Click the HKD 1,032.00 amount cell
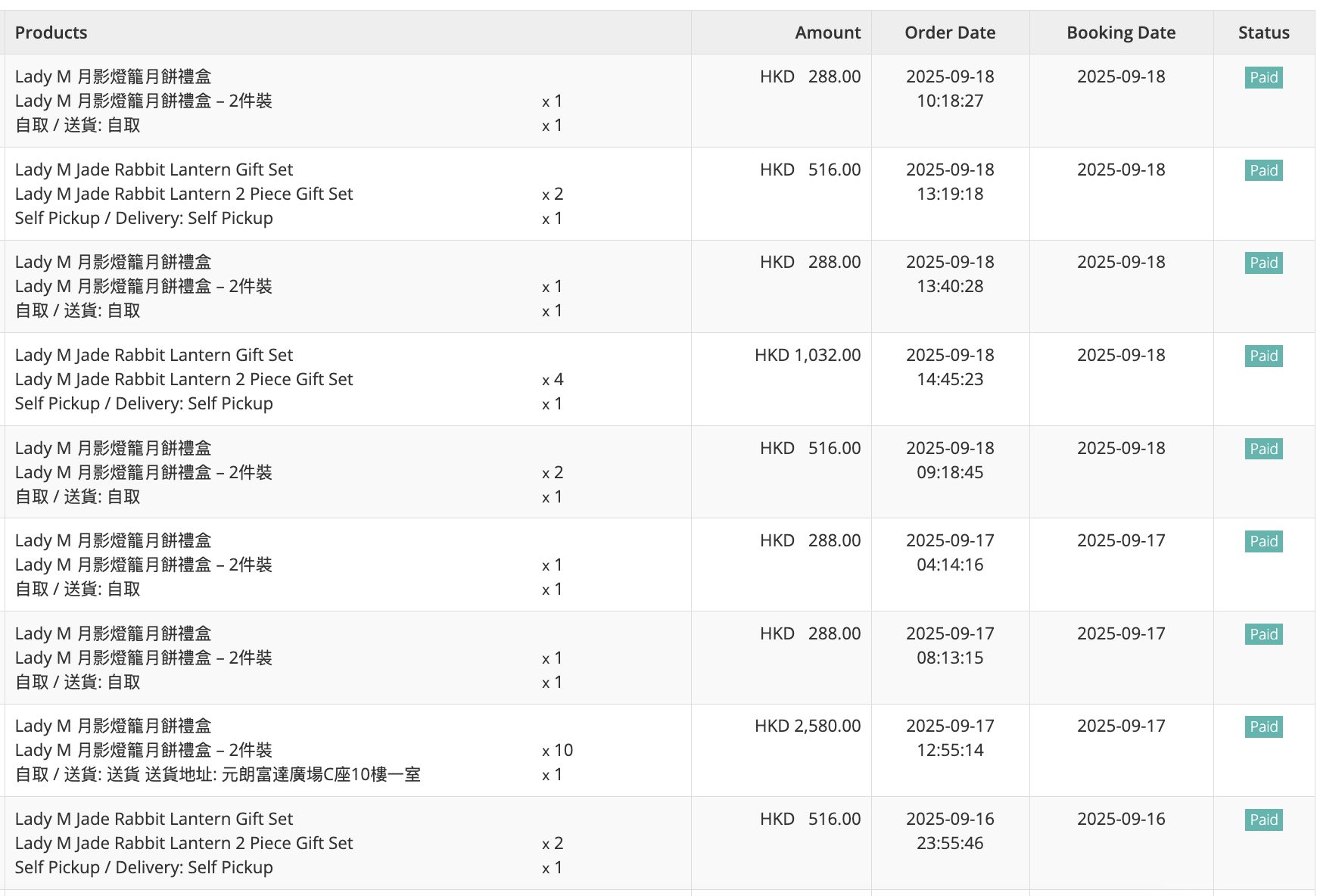Image resolution: width=1317 pixels, height=896 pixels. point(808,355)
